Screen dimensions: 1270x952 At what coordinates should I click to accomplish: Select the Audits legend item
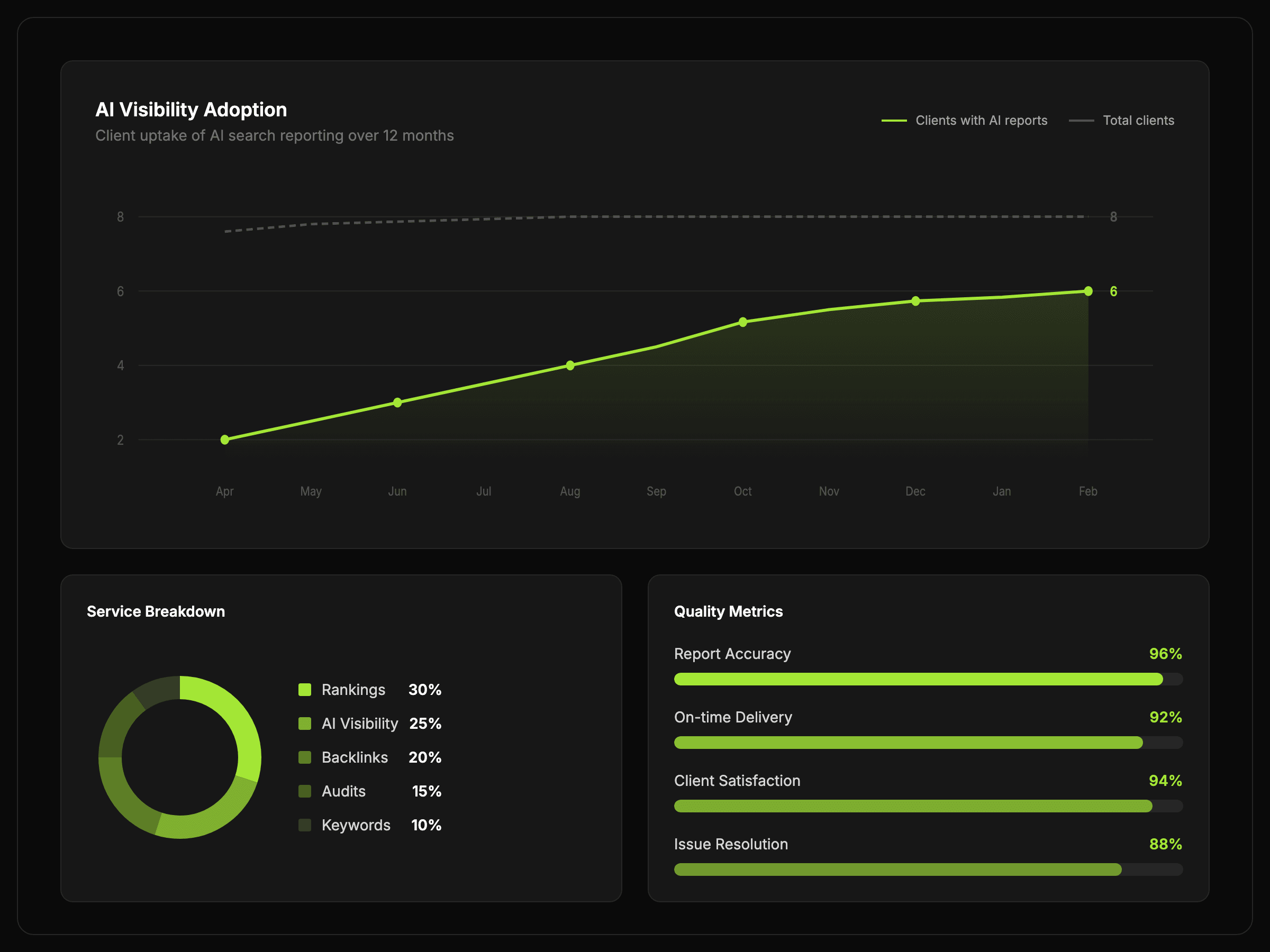343,791
